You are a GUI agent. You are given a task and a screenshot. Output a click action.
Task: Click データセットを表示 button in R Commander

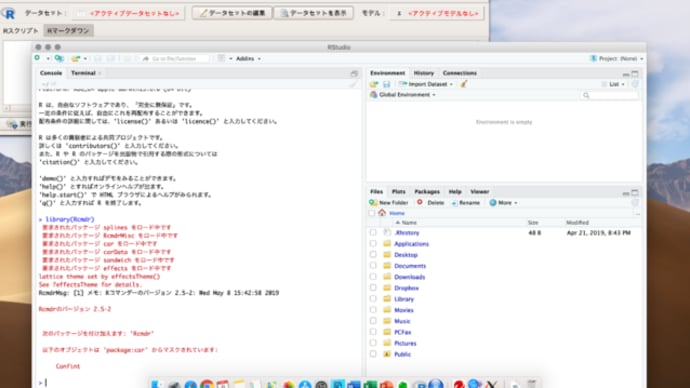[x=313, y=13]
